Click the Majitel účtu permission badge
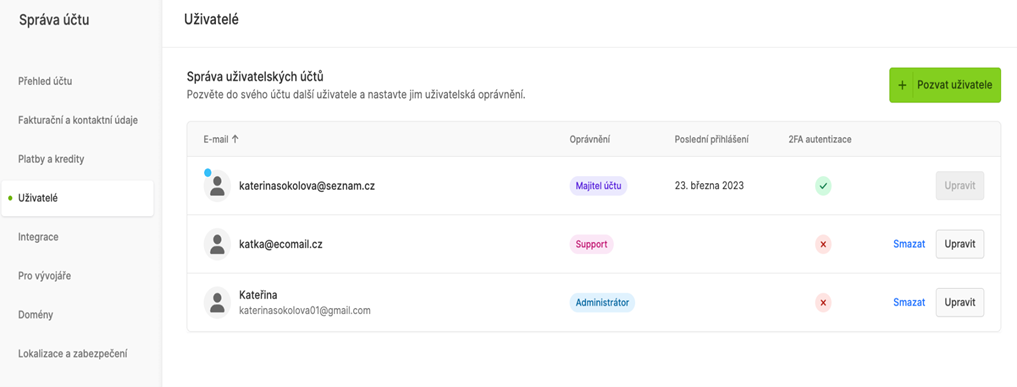 pos(598,186)
